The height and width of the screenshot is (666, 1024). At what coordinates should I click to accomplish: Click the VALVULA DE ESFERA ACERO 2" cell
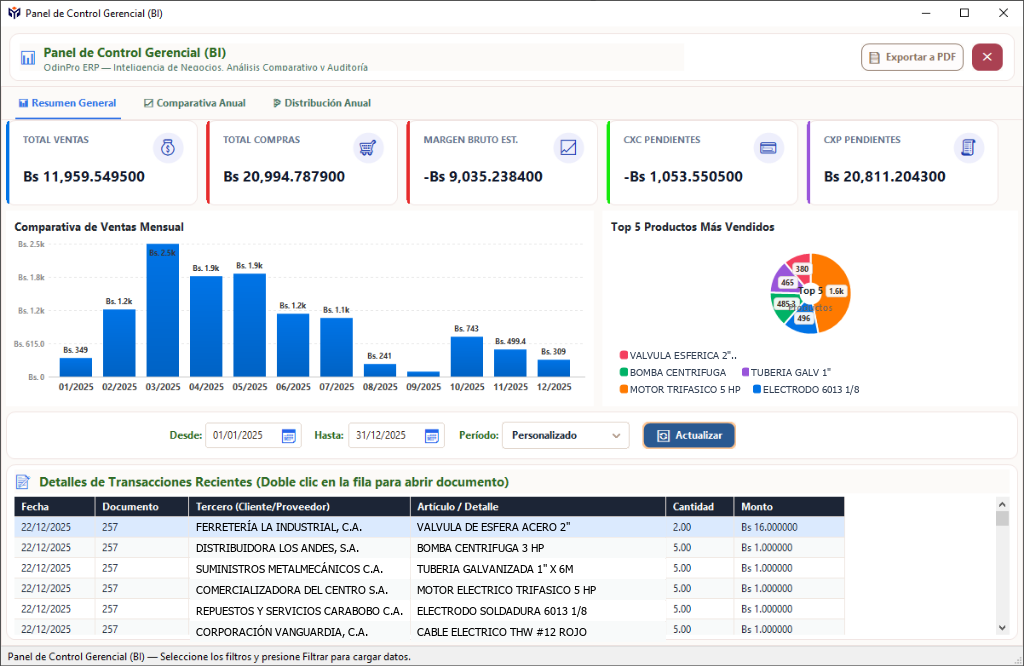tap(537, 527)
